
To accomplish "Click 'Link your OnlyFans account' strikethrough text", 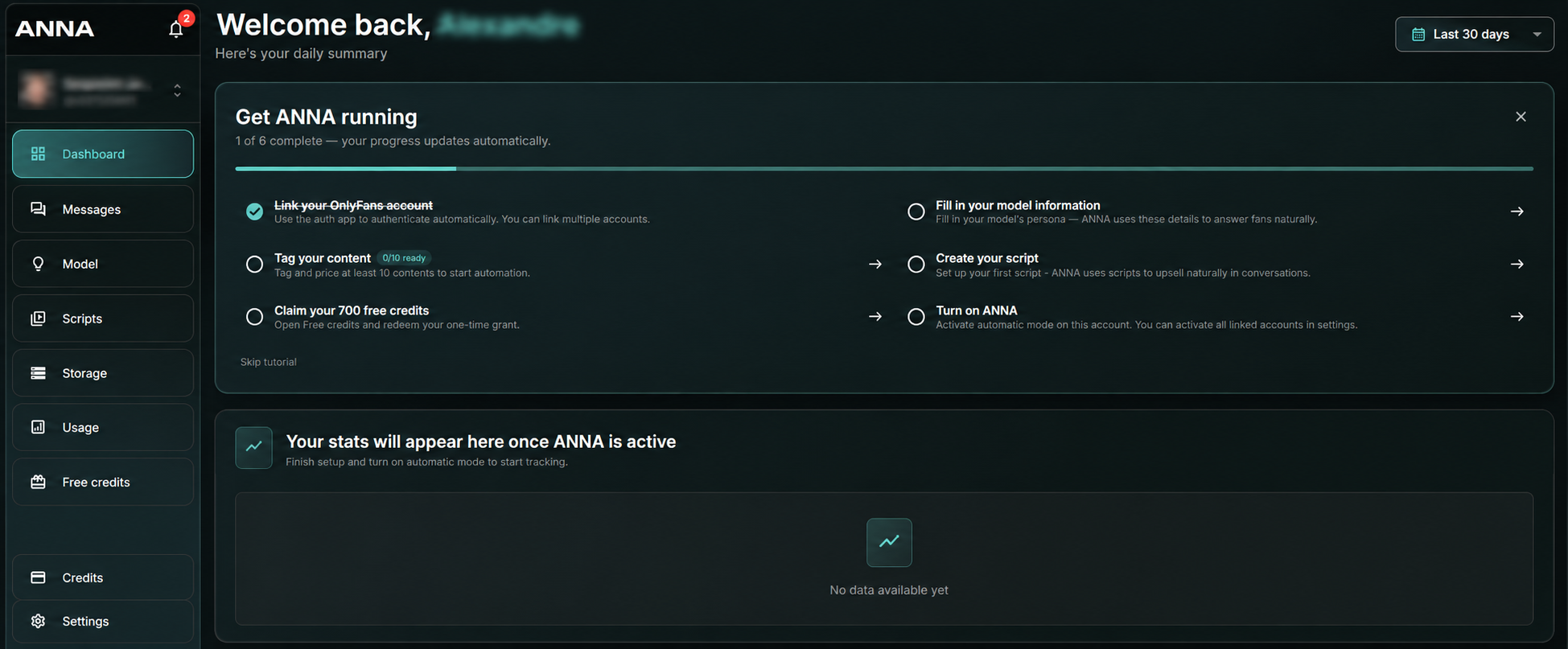I will [x=353, y=205].
